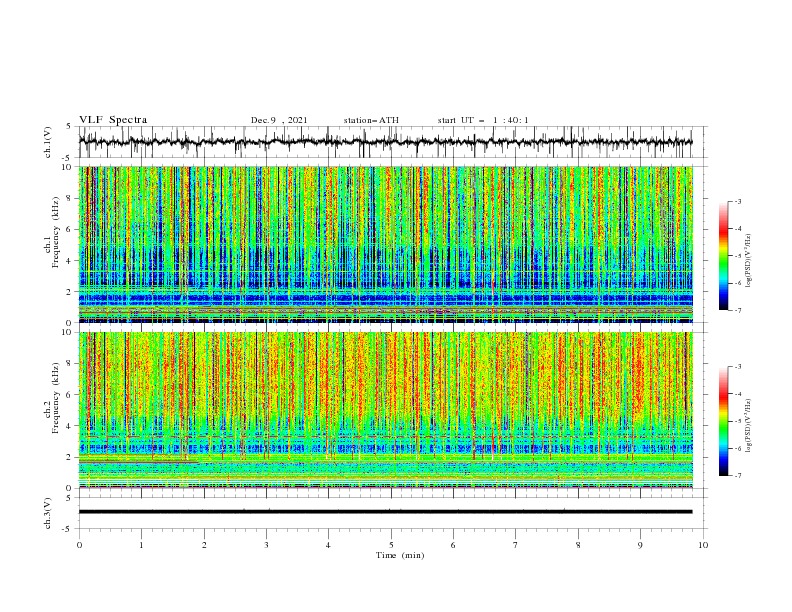The height and width of the screenshot is (612, 792).
Task: Click the '10' kHz tick of the ch.2 spectrogram
Action: click(68, 332)
